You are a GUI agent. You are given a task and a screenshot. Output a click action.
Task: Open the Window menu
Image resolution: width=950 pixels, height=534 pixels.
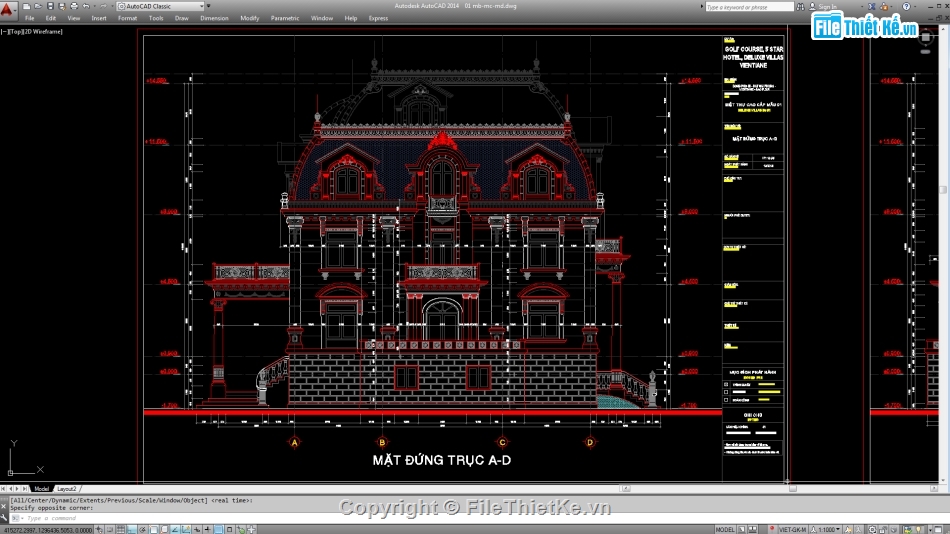coord(322,18)
